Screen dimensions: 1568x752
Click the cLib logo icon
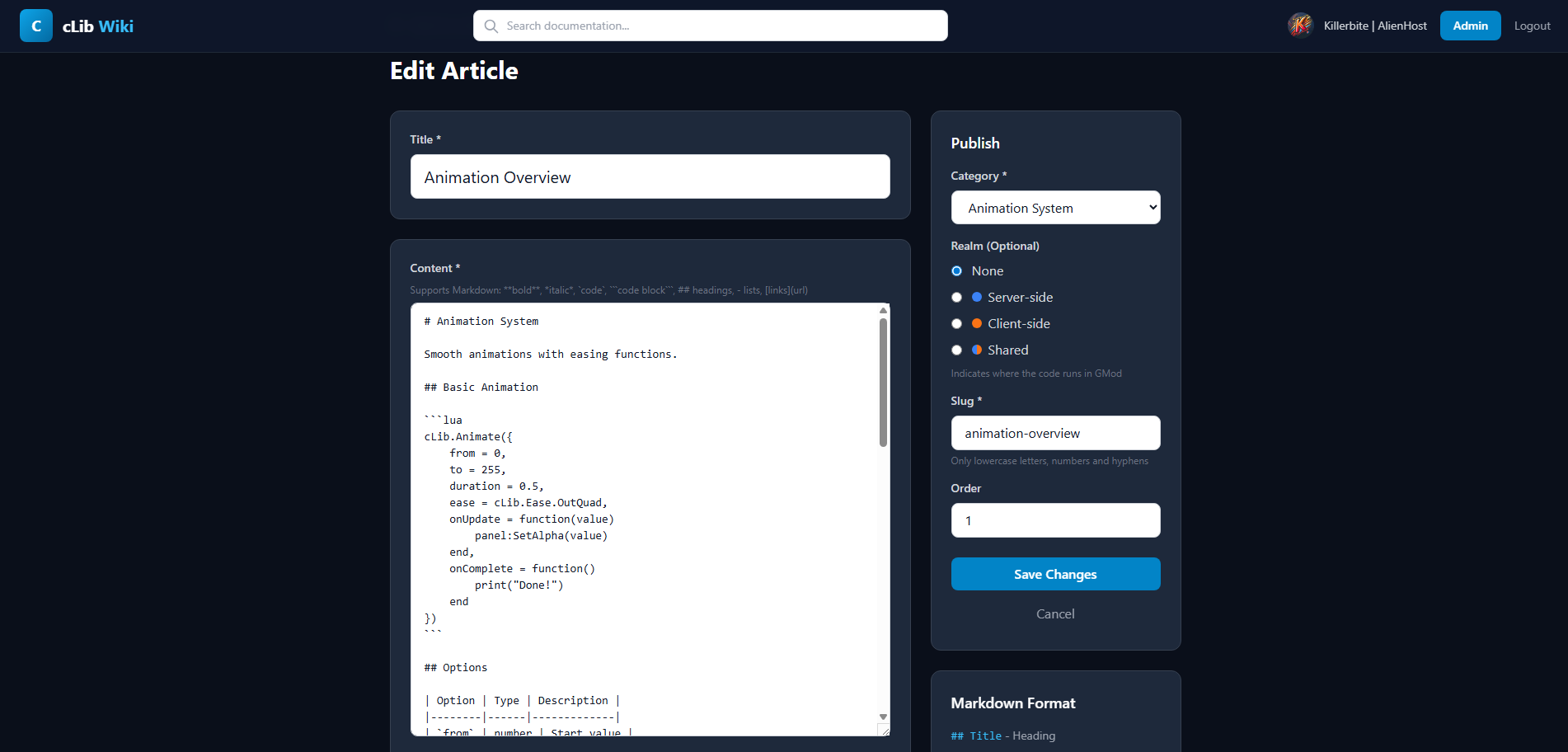(x=36, y=26)
